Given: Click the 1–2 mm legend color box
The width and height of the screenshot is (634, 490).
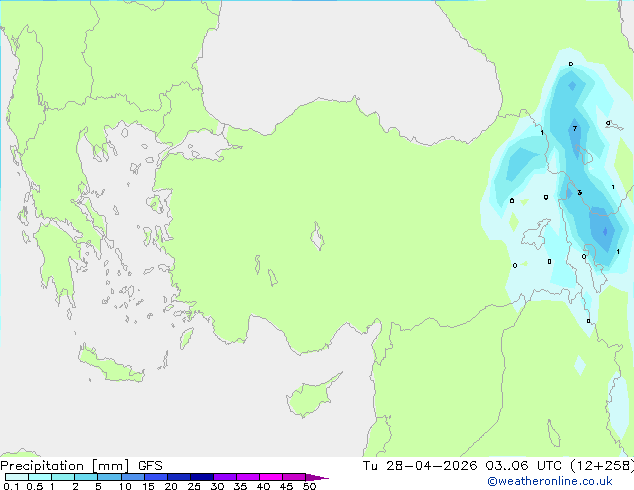Looking at the screenshot, I should (63, 477).
